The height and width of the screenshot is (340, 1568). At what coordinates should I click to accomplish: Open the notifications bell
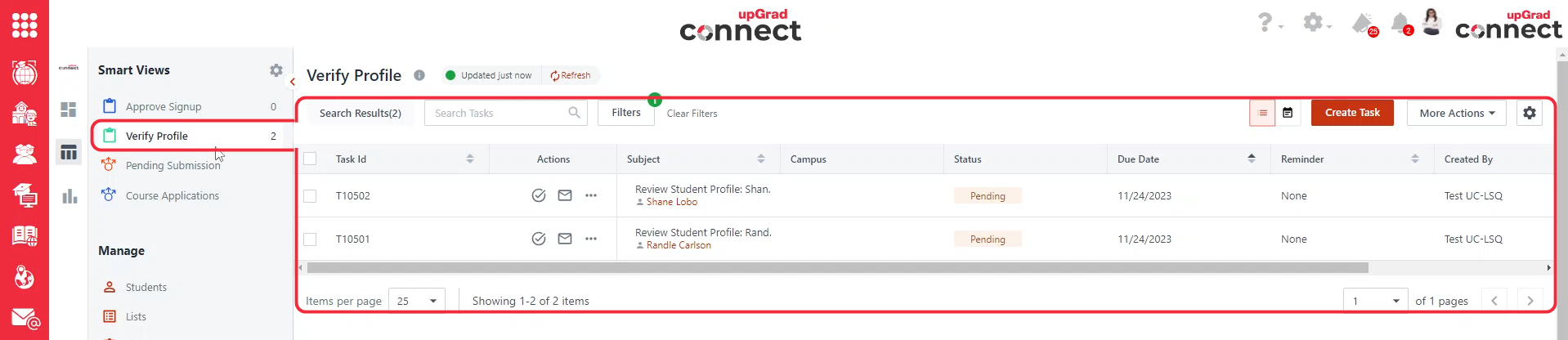click(x=1400, y=23)
